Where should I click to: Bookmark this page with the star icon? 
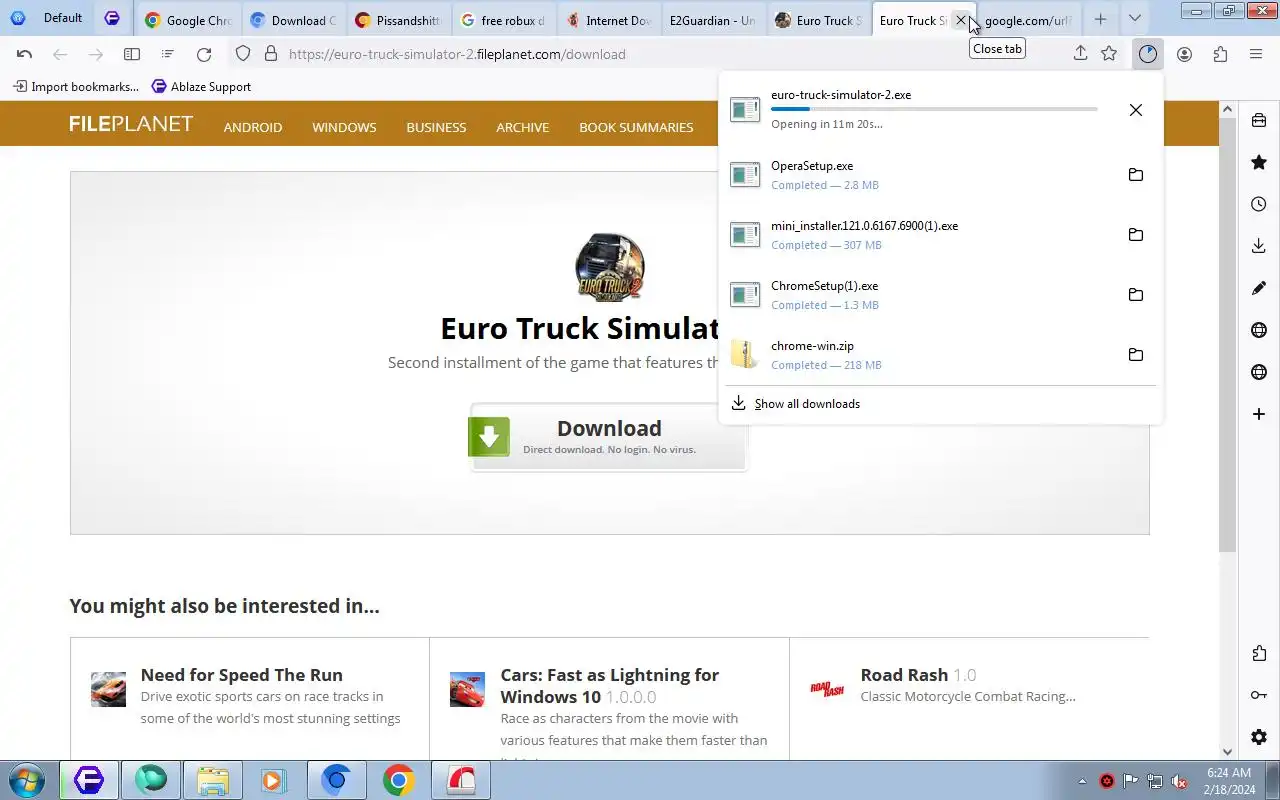tap(1109, 54)
